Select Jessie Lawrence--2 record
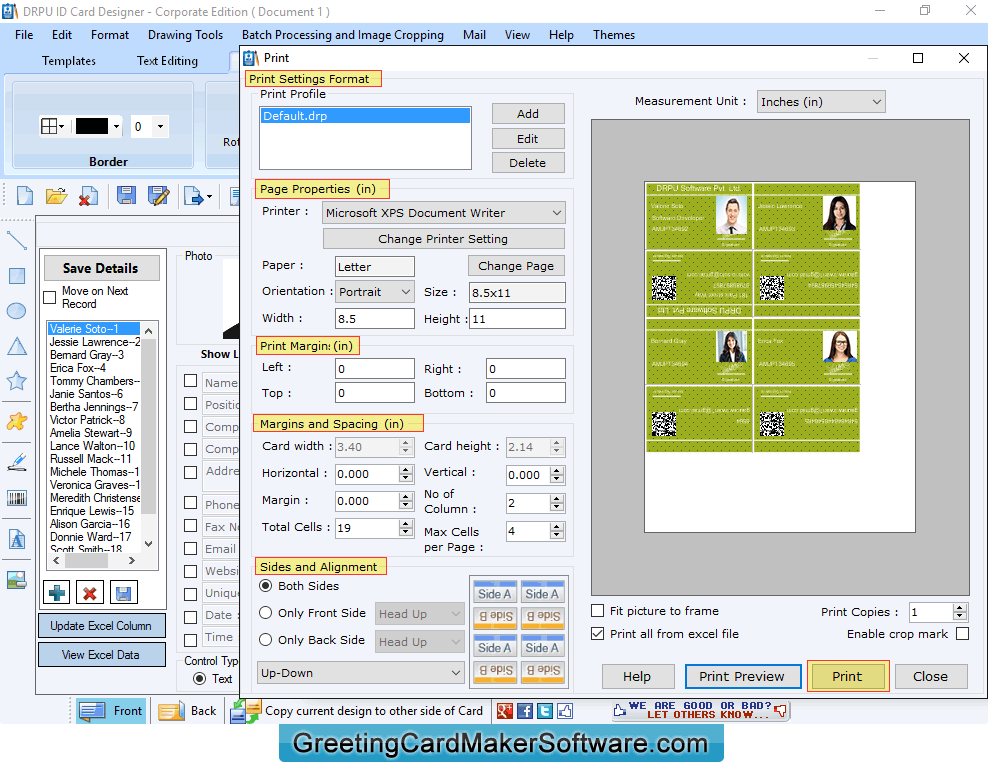This screenshot has width=988, height=762. 95,342
